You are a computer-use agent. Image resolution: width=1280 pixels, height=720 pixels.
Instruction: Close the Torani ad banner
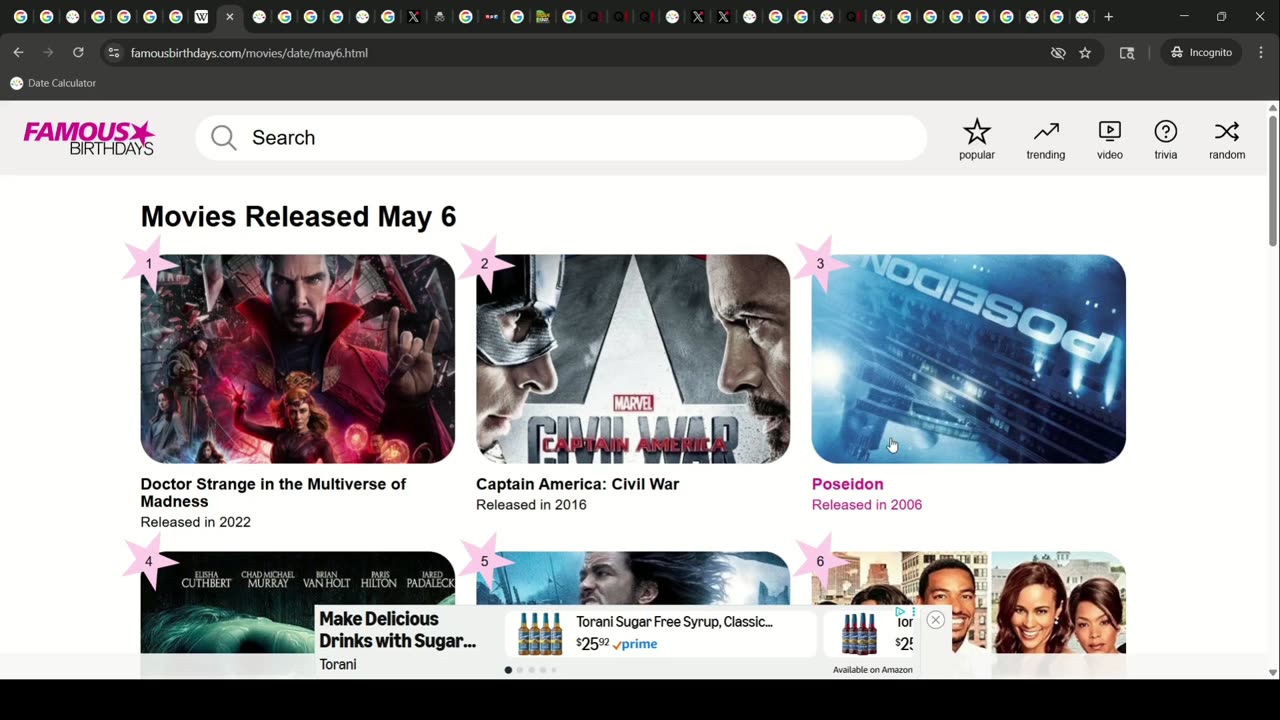(x=935, y=620)
